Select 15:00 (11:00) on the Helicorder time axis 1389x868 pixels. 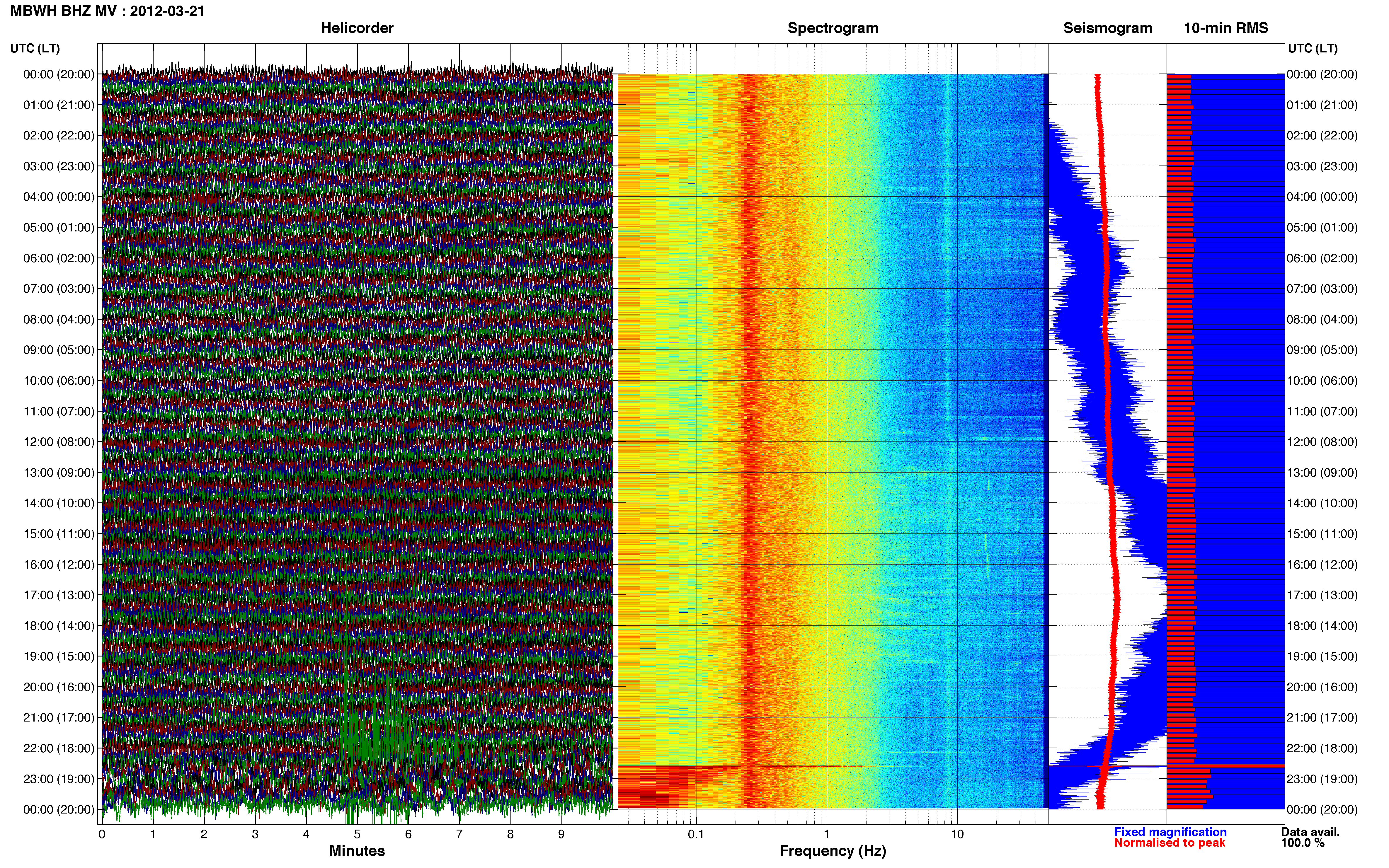59,534
